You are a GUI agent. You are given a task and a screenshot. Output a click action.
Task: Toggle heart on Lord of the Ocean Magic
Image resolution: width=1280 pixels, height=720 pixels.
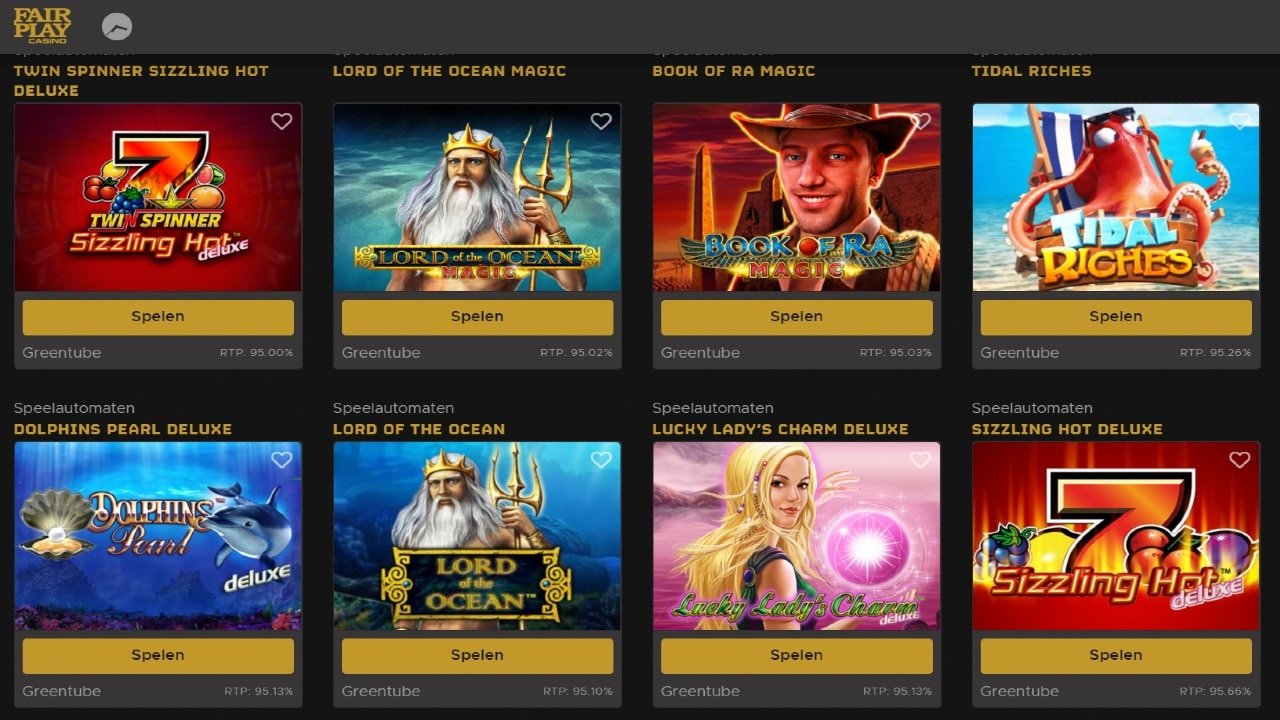click(601, 121)
